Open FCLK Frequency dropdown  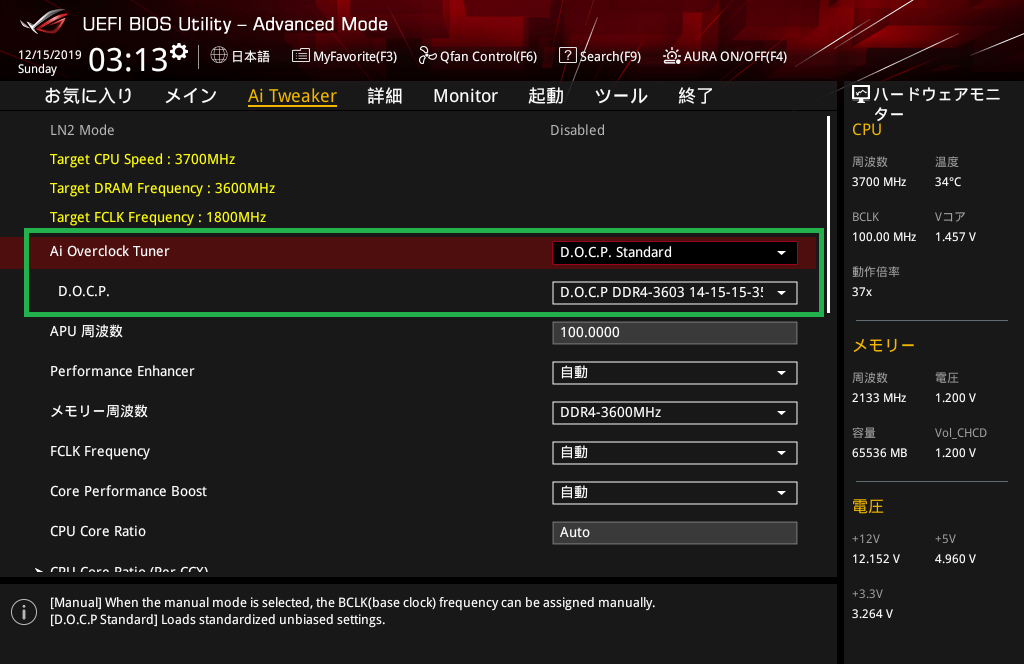(x=675, y=452)
